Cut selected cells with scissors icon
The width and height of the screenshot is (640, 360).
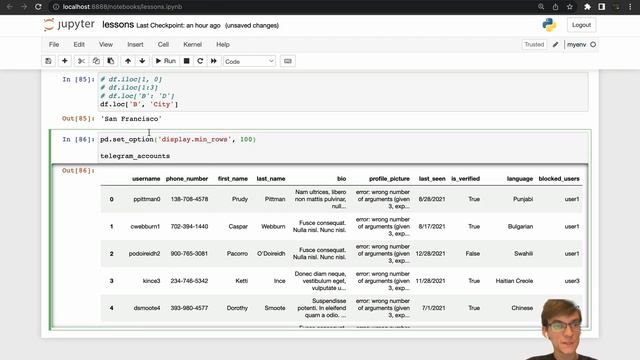click(81, 61)
